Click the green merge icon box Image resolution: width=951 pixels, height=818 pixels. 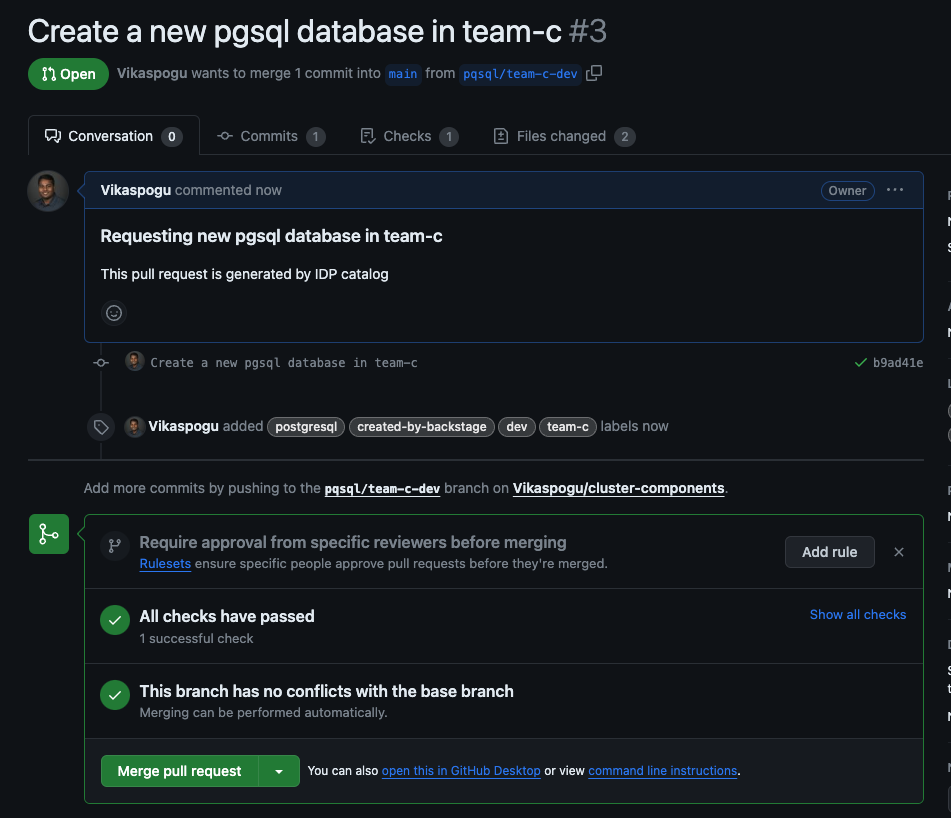point(49,534)
